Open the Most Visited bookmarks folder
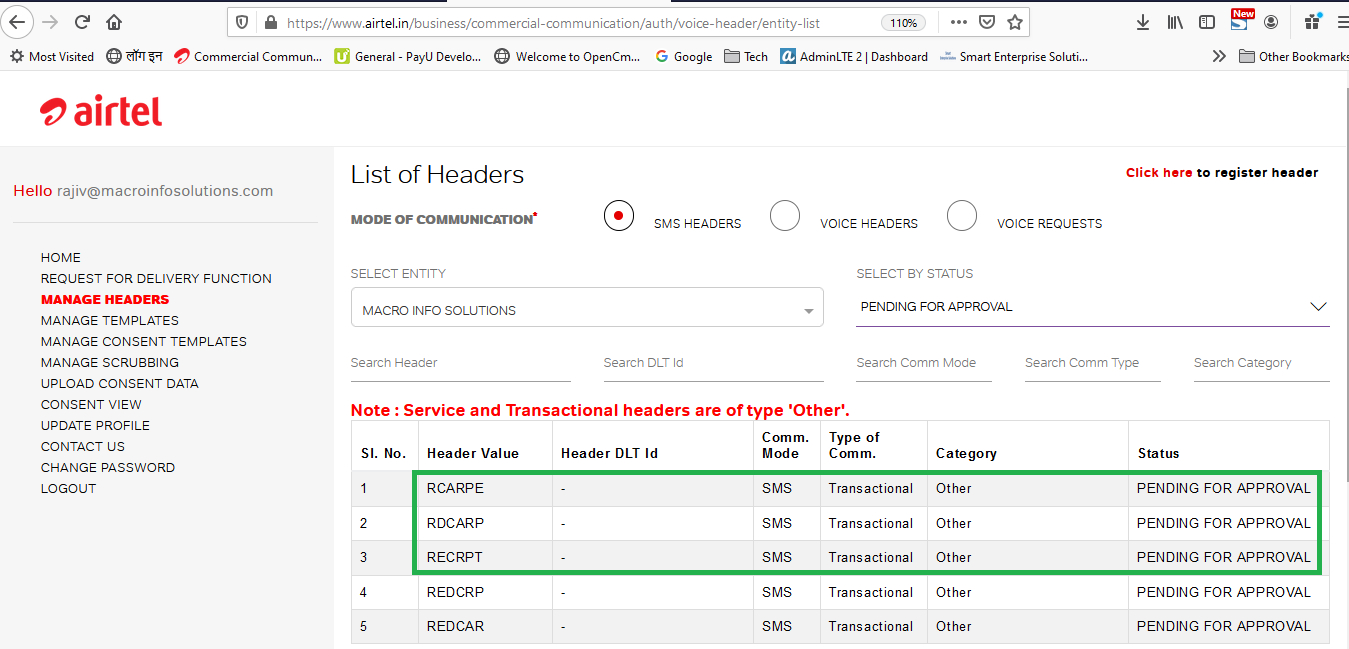The height and width of the screenshot is (649, 1349). pos(52,57)
